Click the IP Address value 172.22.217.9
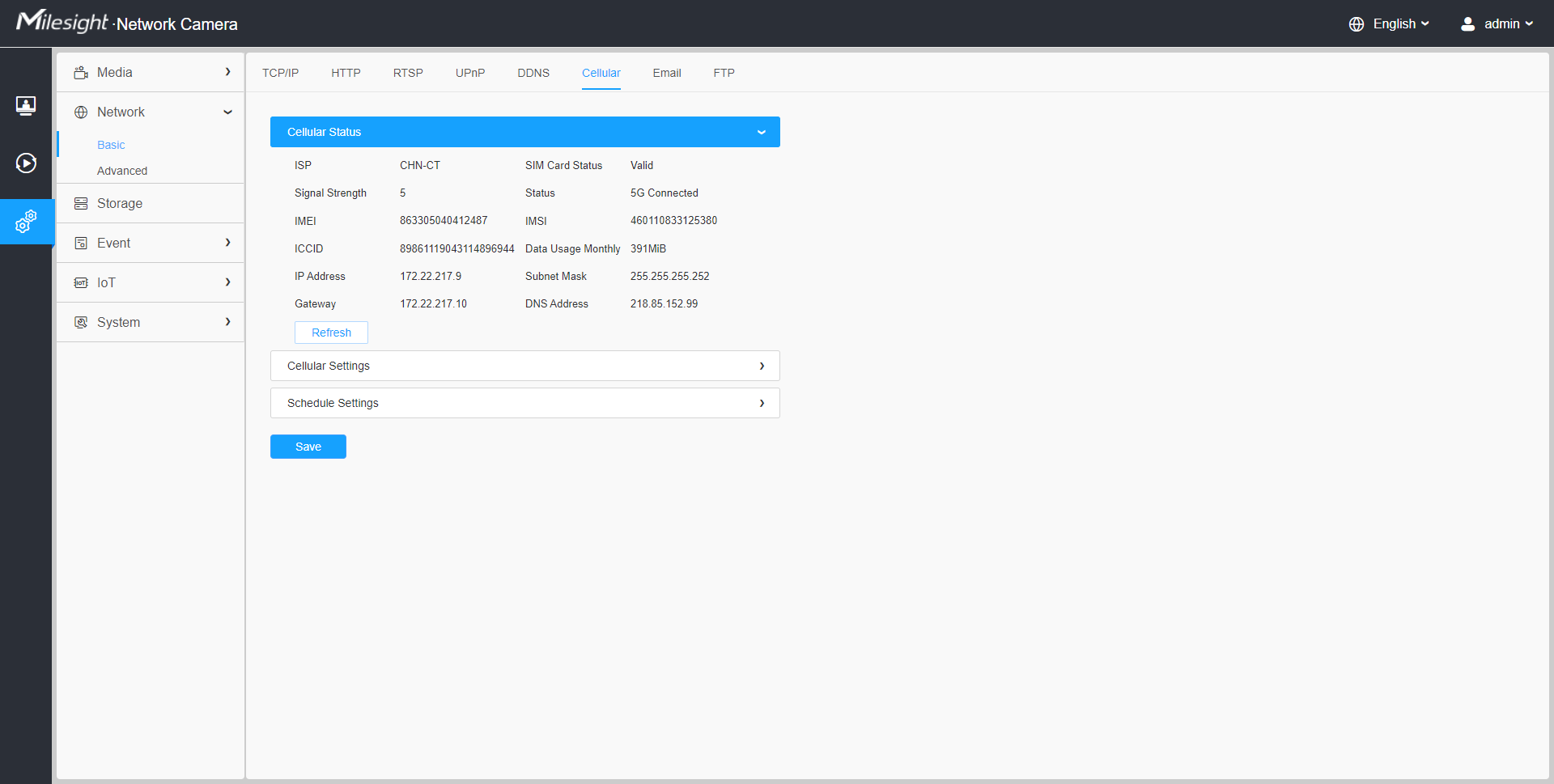Screen dimensions: 1554x784 click(431, 276)
